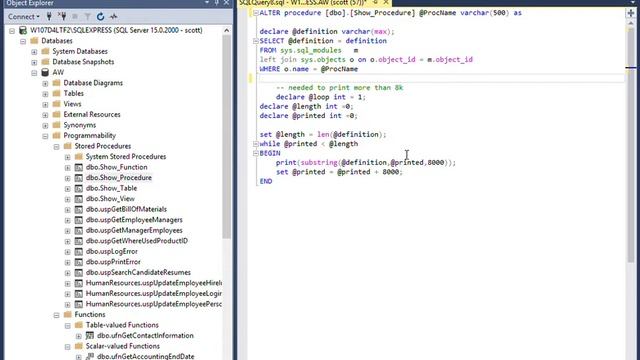Image resolution: width=640 pixels, height=360 pixels.
Task: Collapse the SELECT statement code region
Action: pyautogui.click(x=256, y=41)
